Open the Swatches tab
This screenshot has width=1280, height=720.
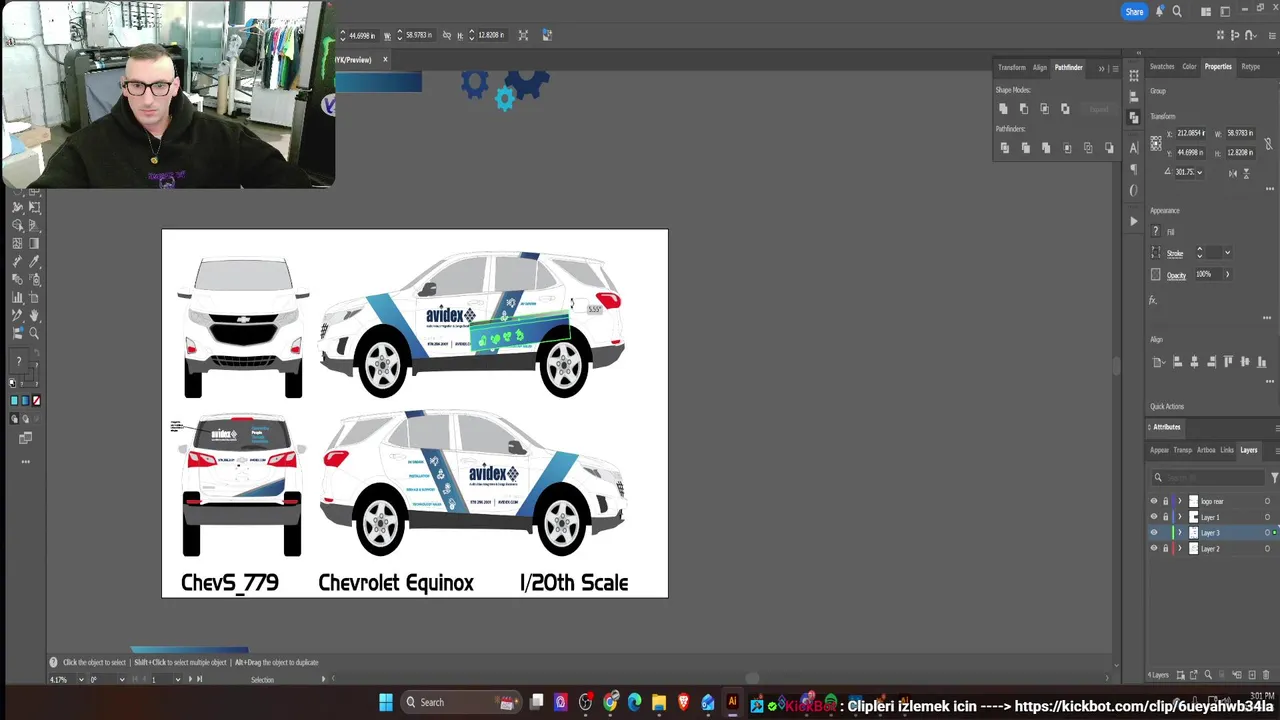click(x=1162, y=67)
